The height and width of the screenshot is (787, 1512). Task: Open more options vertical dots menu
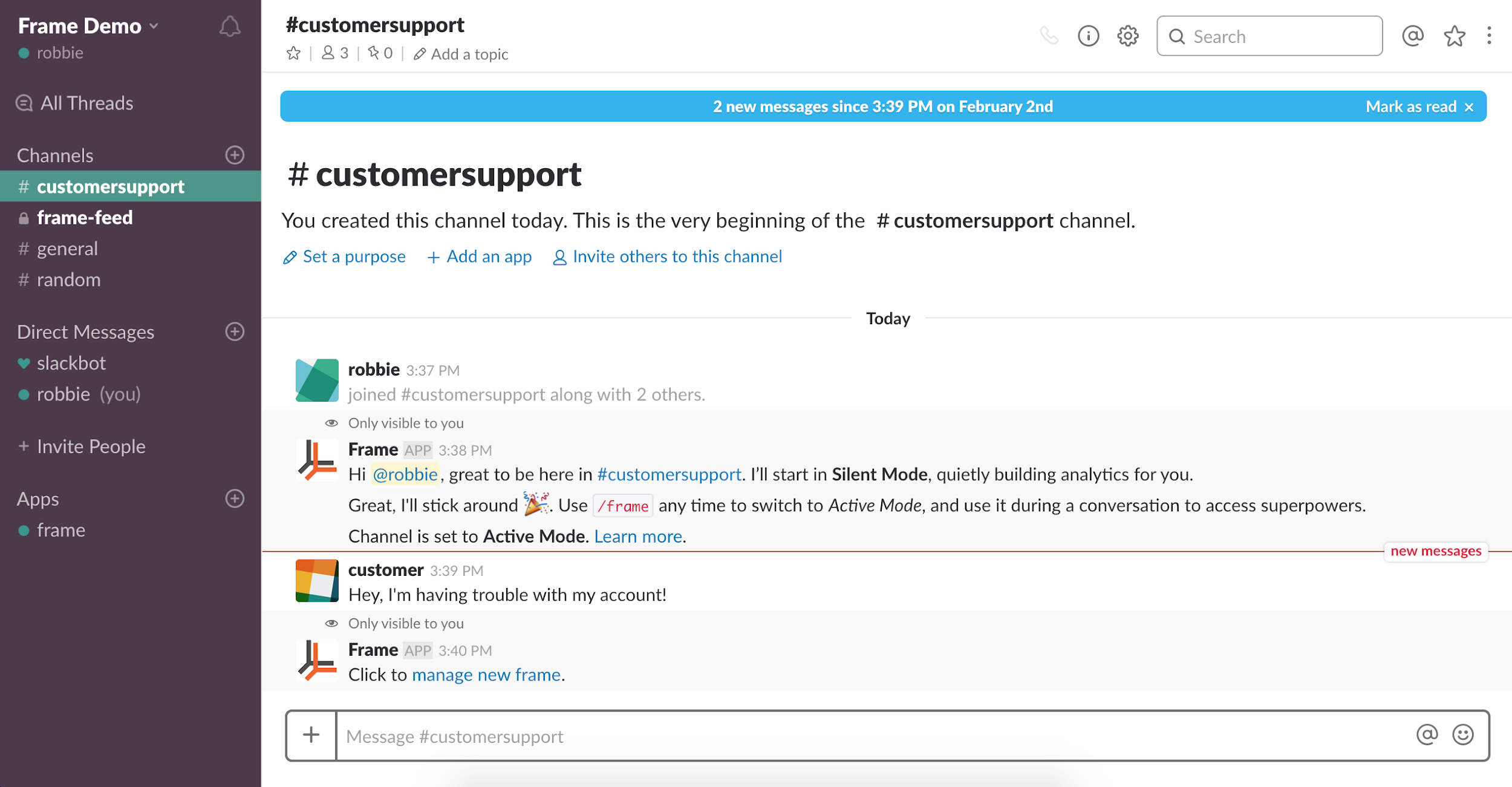pyautogui.click(x=1489, y=36)
